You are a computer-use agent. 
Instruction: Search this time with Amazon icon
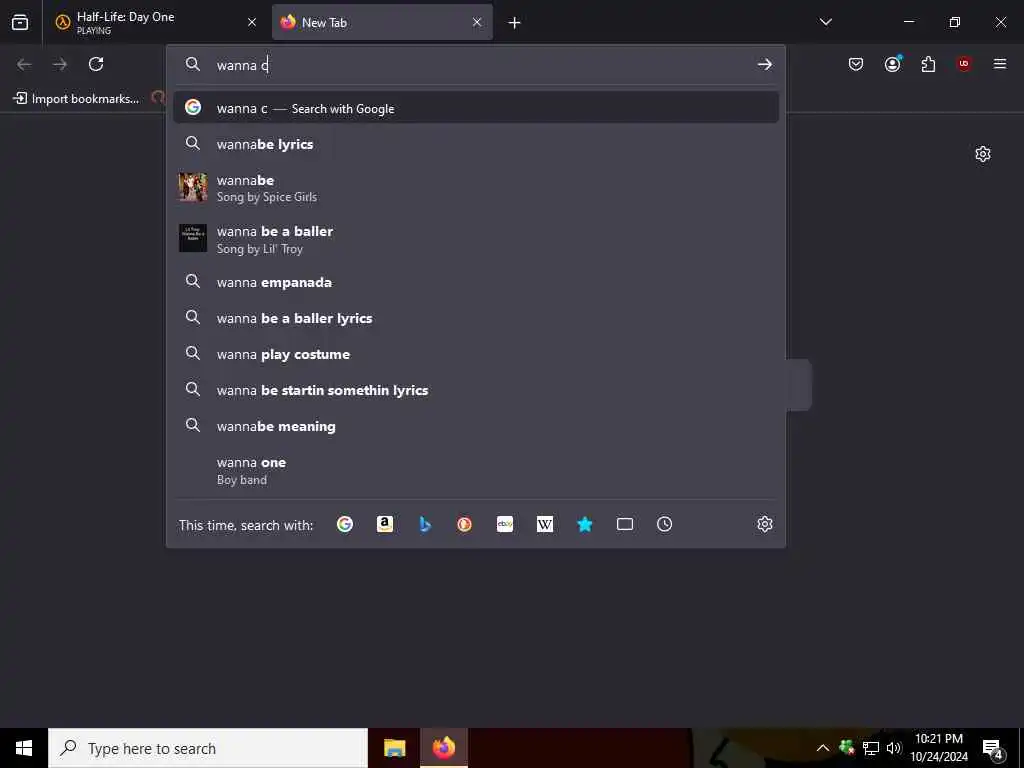385,524
